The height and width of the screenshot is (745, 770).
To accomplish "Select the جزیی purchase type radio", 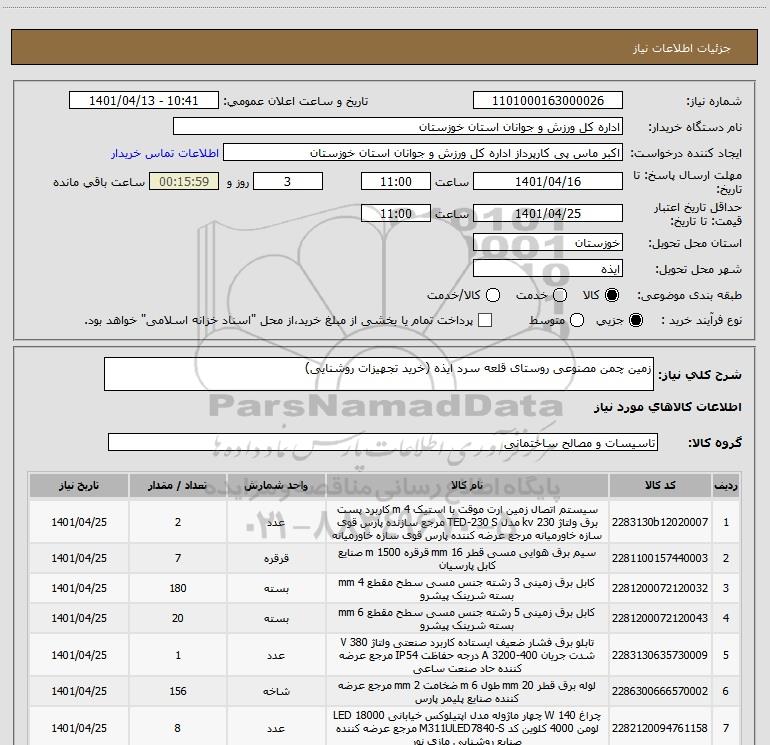I will [636, 321].
